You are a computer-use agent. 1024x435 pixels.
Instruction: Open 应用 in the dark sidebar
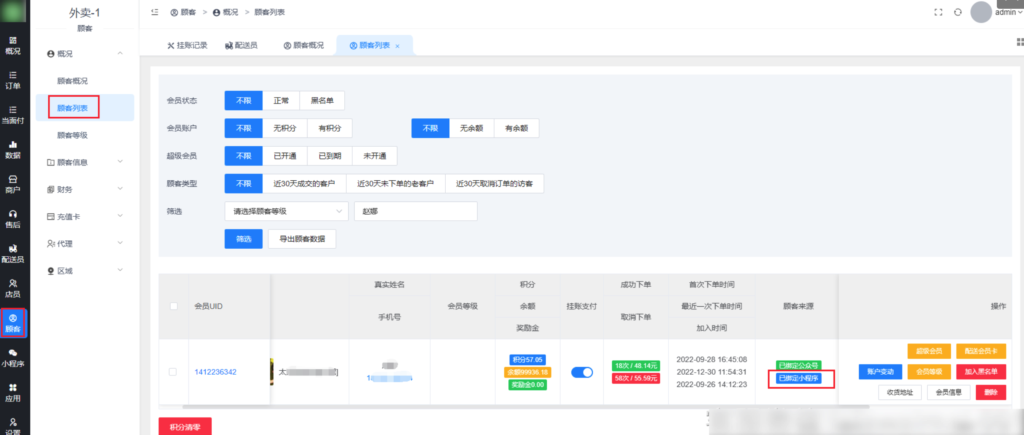point(12,393)
